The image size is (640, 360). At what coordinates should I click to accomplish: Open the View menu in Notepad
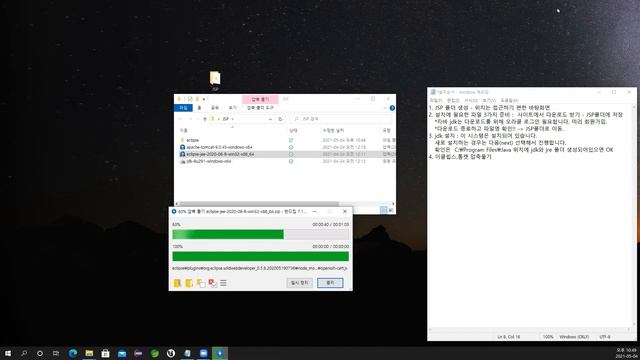pos(489,100)
